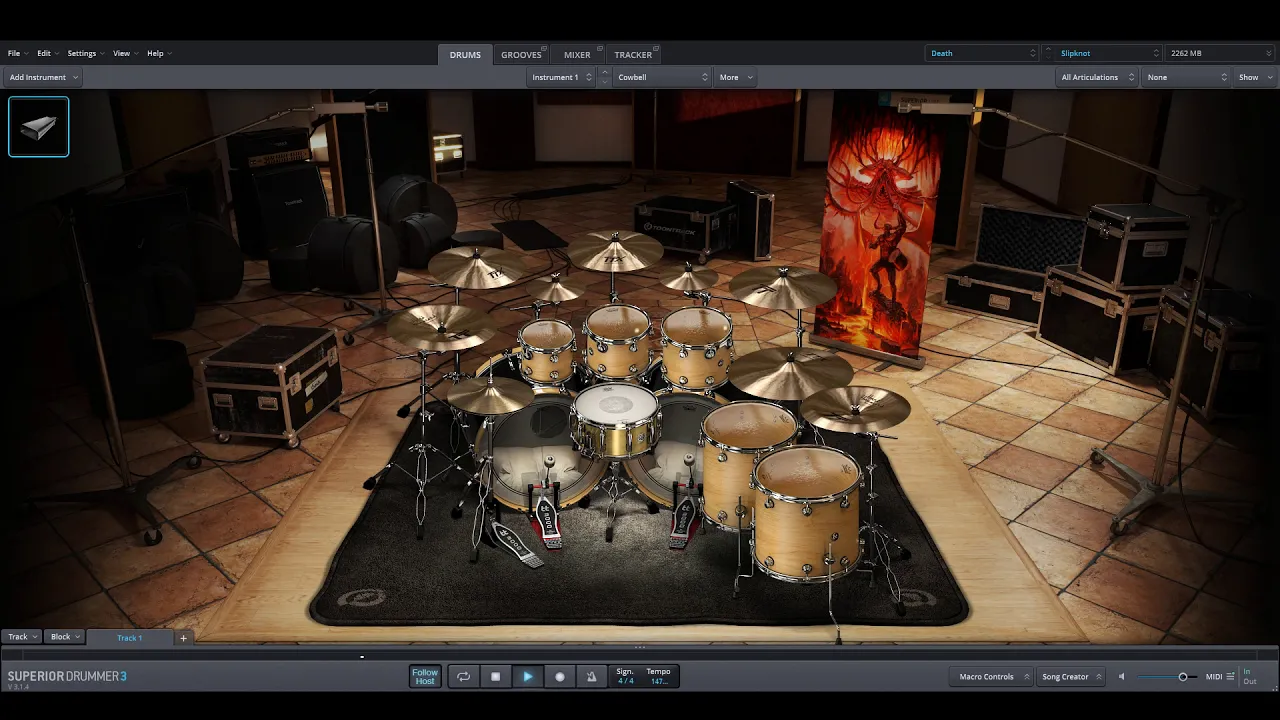Switch to the DRUMS tab
This screenshot has height=720, width=1280.
coord(465,55)
